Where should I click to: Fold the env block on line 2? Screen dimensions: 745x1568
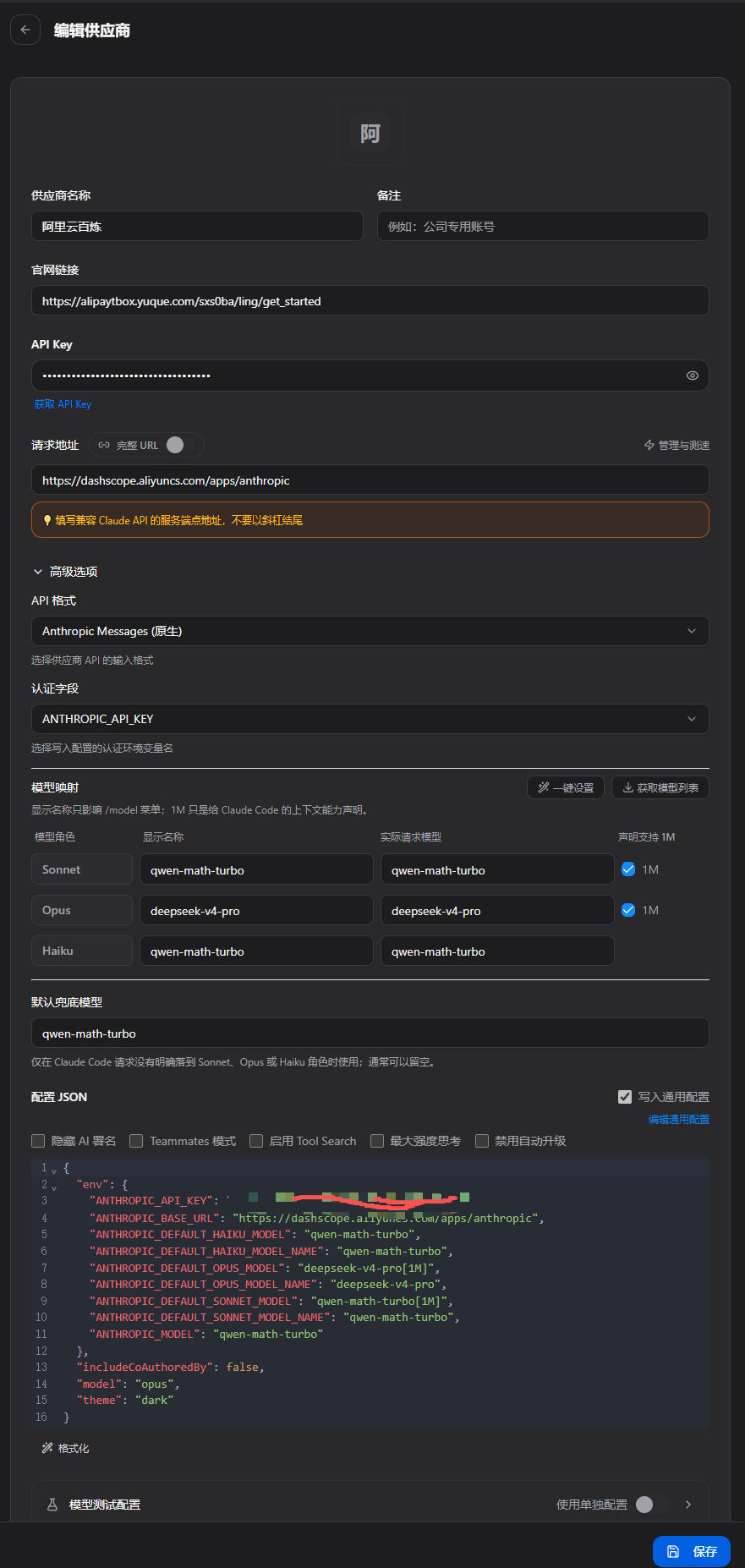(54, 1187)
